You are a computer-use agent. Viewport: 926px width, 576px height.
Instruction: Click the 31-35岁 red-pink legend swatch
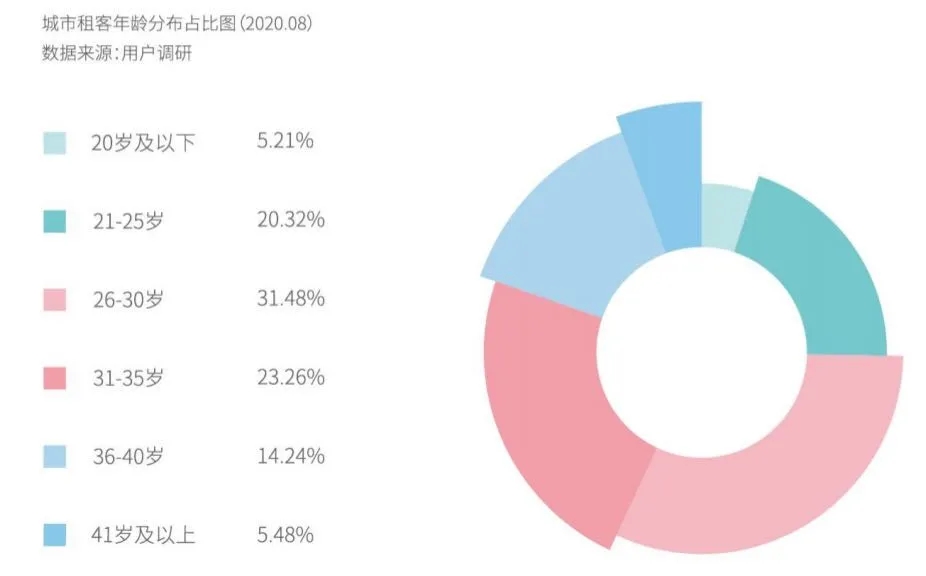coord(54,378)
